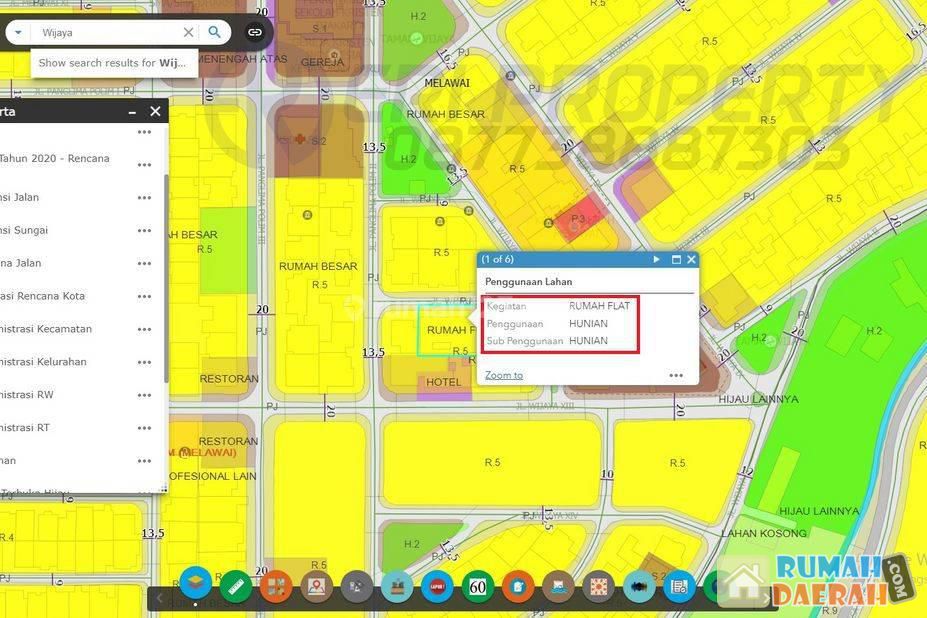This screenshot has height=618, width=927.
Task: Select 'Show search results for Wij...' suggestion
Action: pyautogui.click(x=112, y=63)
